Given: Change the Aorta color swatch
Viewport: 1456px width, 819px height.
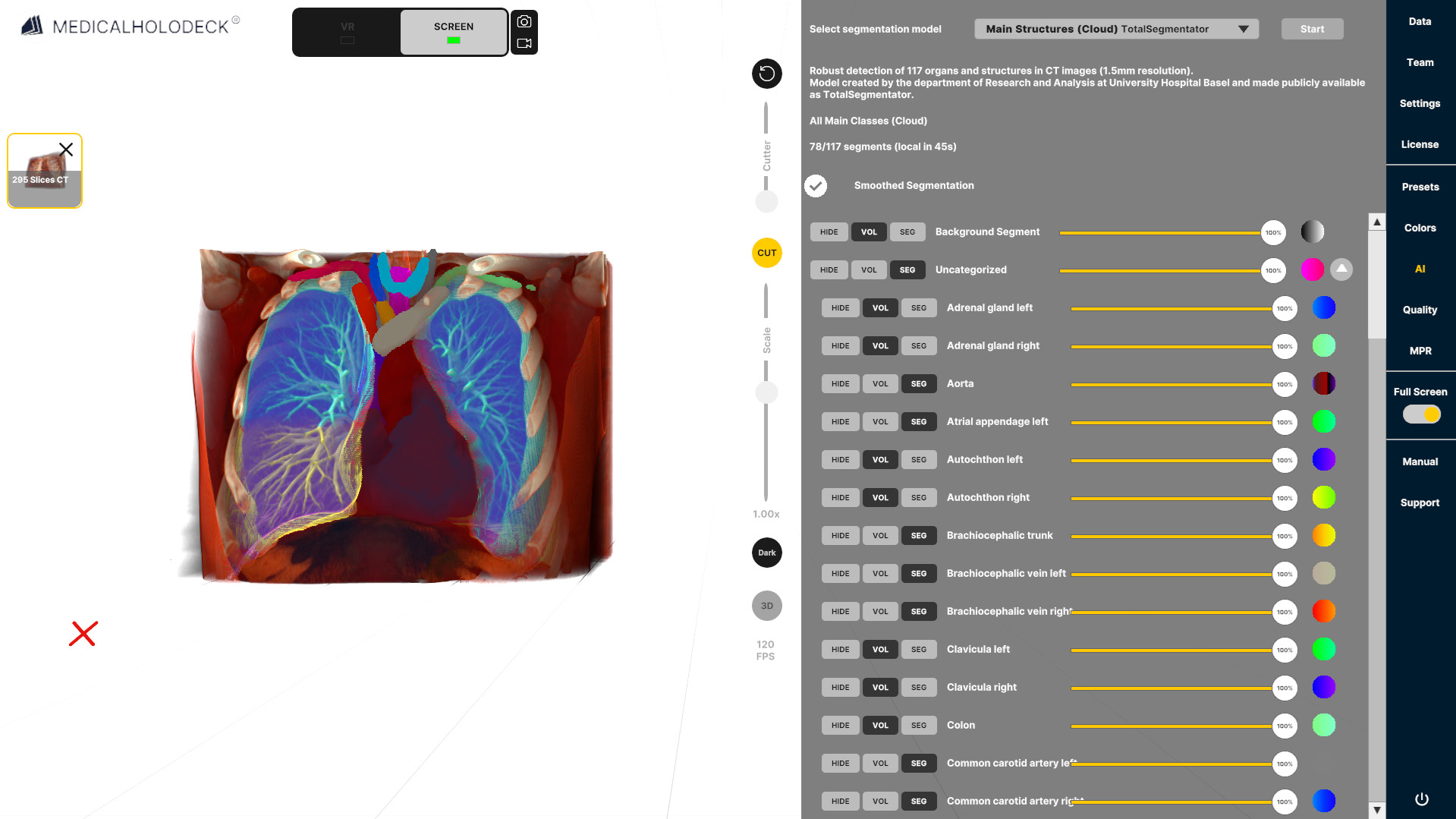Looking at the screenshot, I should [x=1324, y=383].
